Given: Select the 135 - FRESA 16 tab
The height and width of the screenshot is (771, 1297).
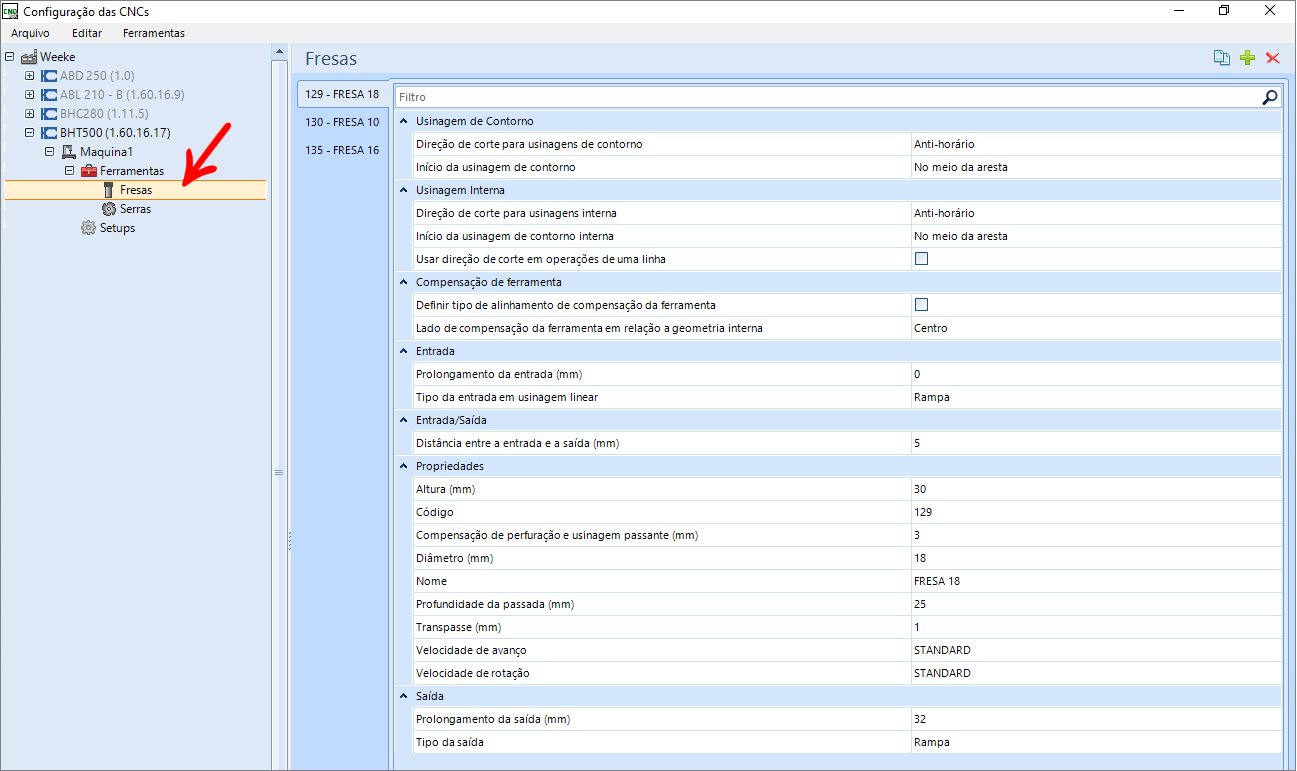Looking at the screenshot, I should coord(342,150).
